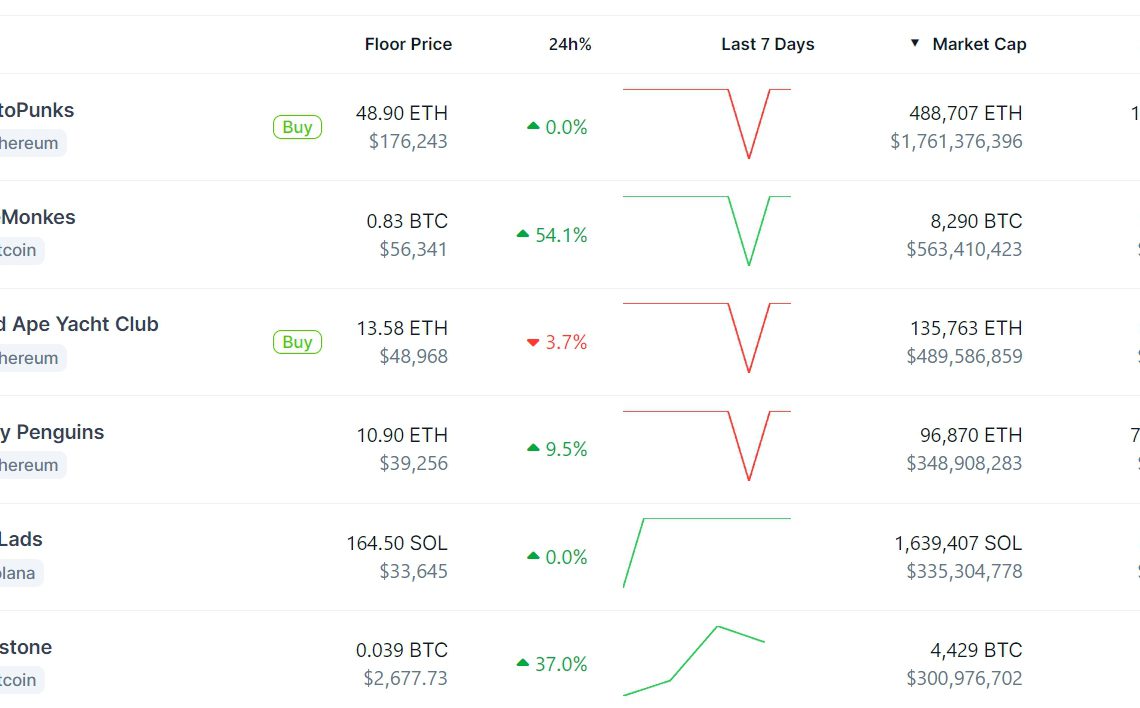Click the Lads SOL 7-day sparkline chart
Viewport: 1140px width, 708px height.
pyautogui.click(x=706, y=552)
